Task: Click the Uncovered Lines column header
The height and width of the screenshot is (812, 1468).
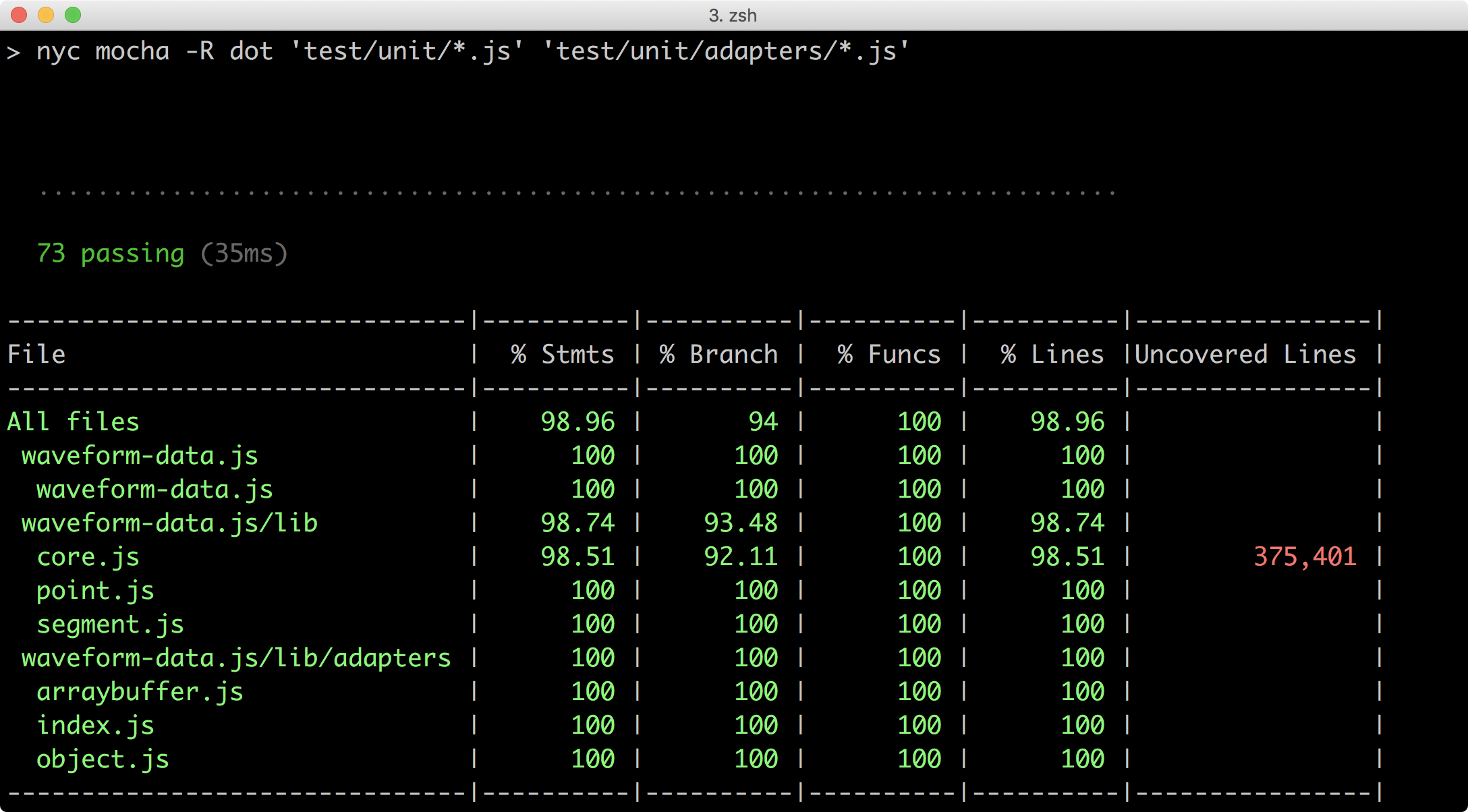Action: click(1245, 354)
